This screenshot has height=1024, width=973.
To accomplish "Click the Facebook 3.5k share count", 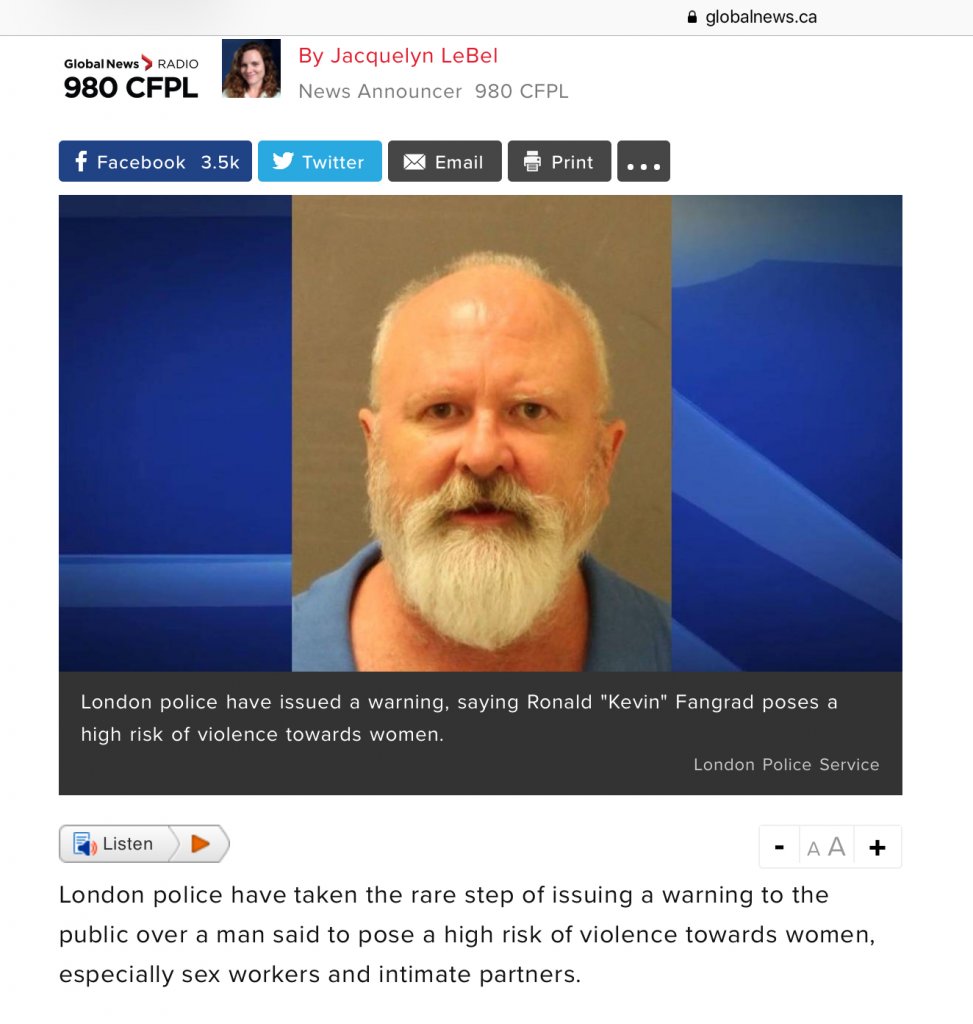I will pos(220,162).
